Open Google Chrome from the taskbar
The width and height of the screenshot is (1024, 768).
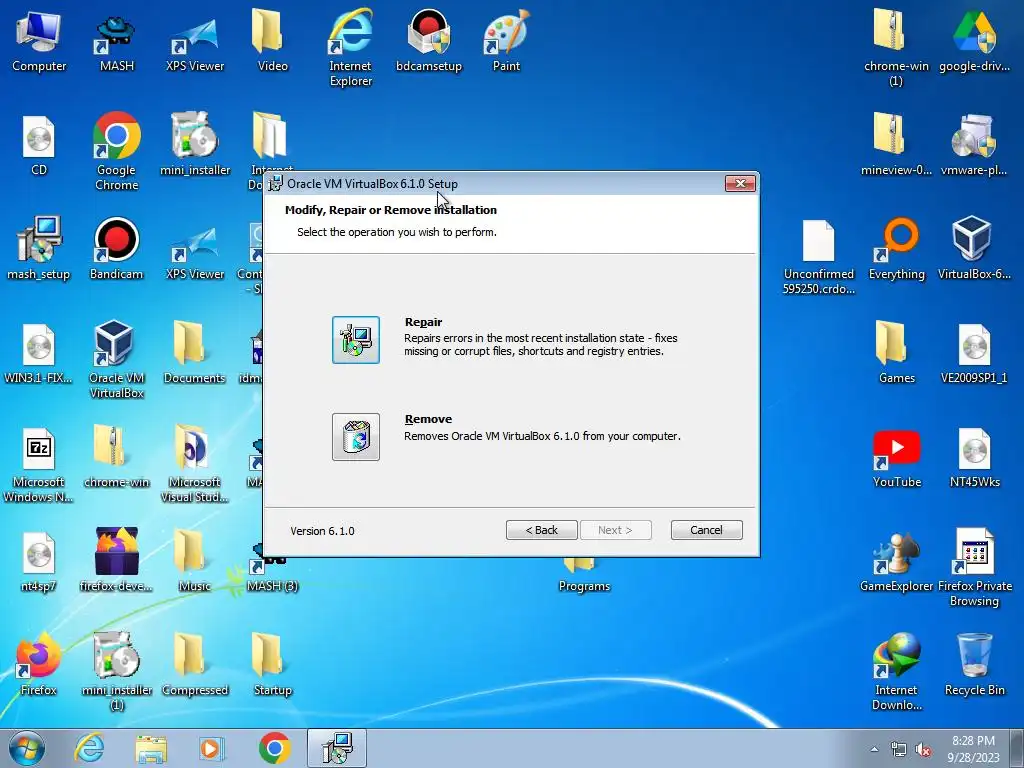pos(274,748)
